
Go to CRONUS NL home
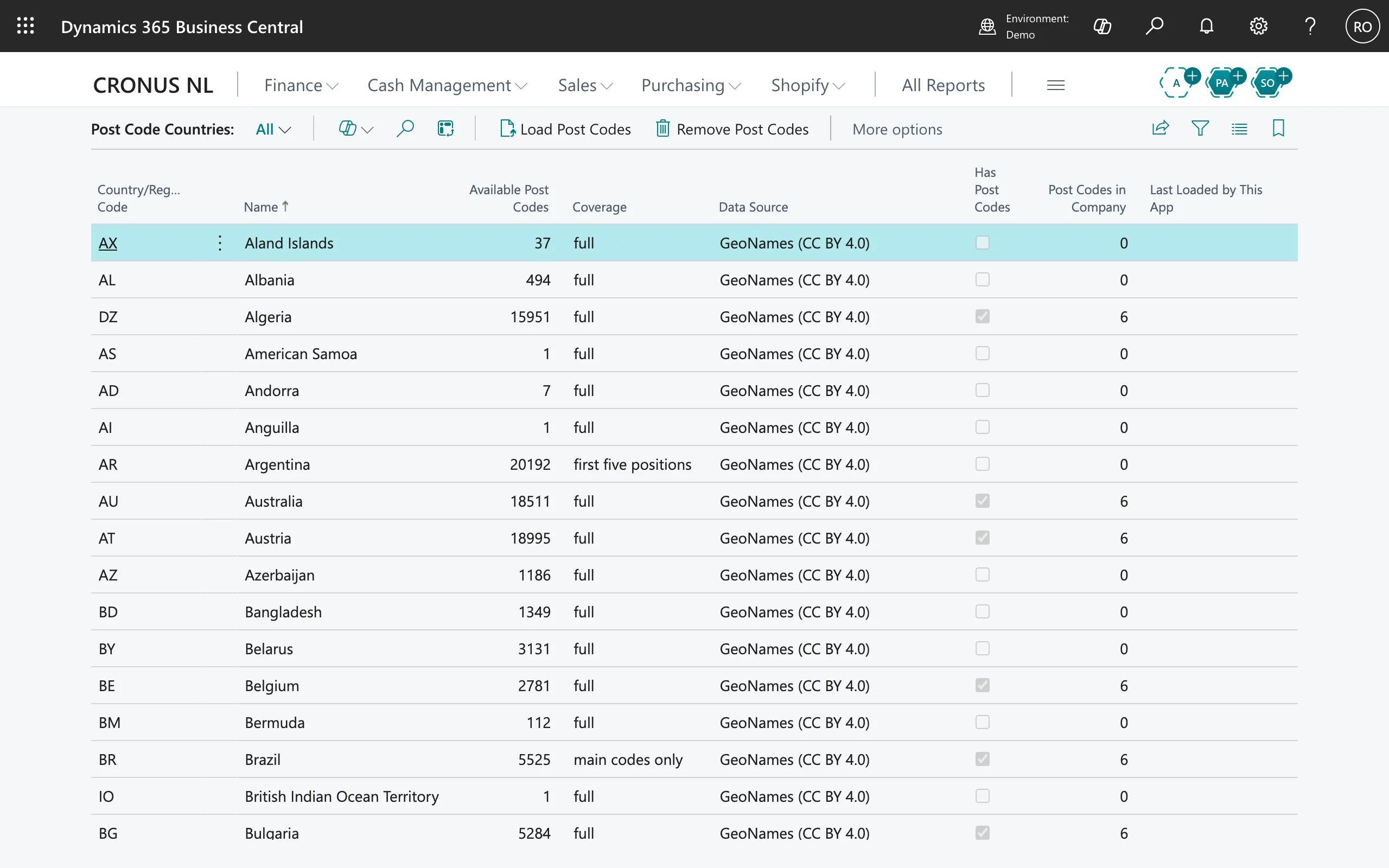[152, 85]
